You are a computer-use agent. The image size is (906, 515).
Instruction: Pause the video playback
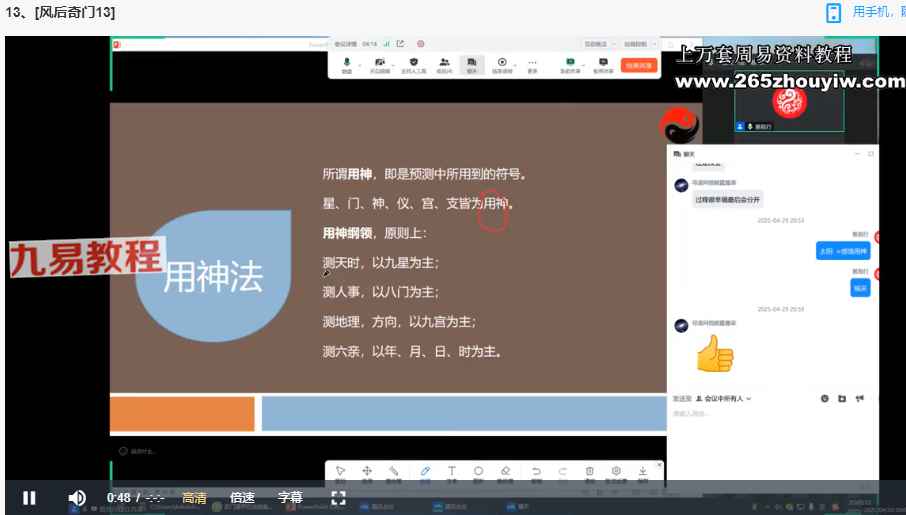tap(29, 497)
